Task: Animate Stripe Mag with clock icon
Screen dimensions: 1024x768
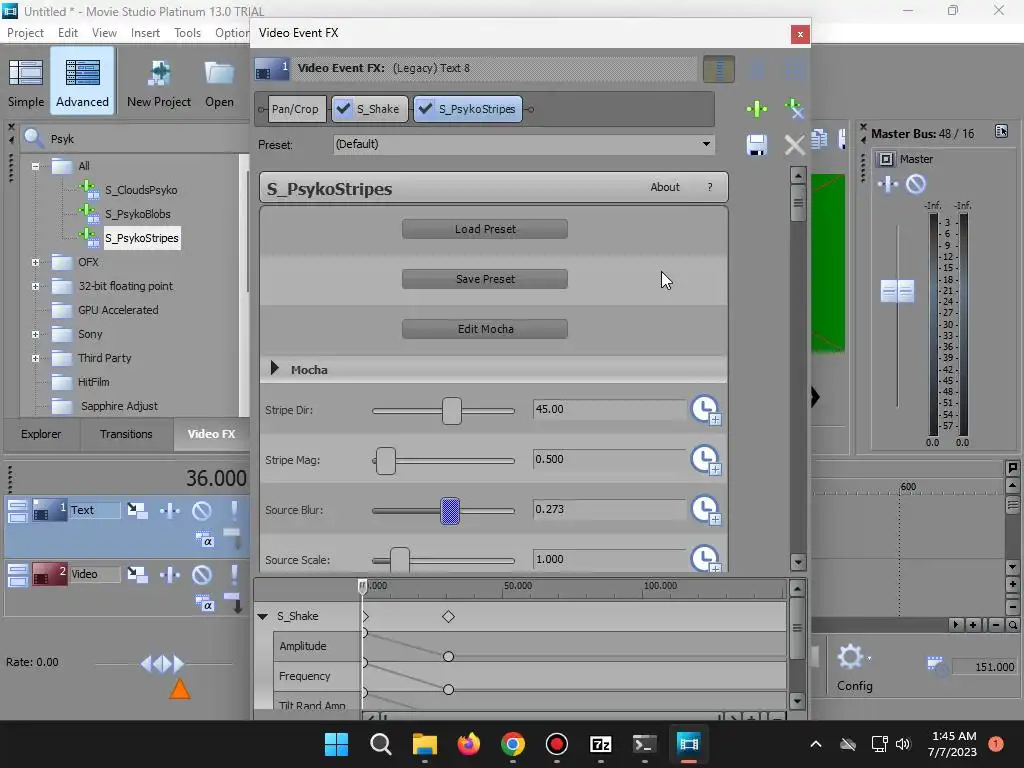Action: (705, 460)
